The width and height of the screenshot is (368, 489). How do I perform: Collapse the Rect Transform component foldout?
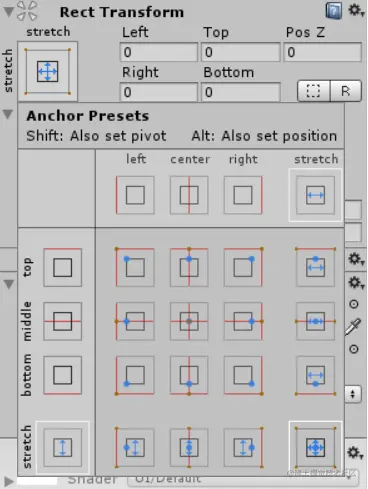tap(8, 12)
